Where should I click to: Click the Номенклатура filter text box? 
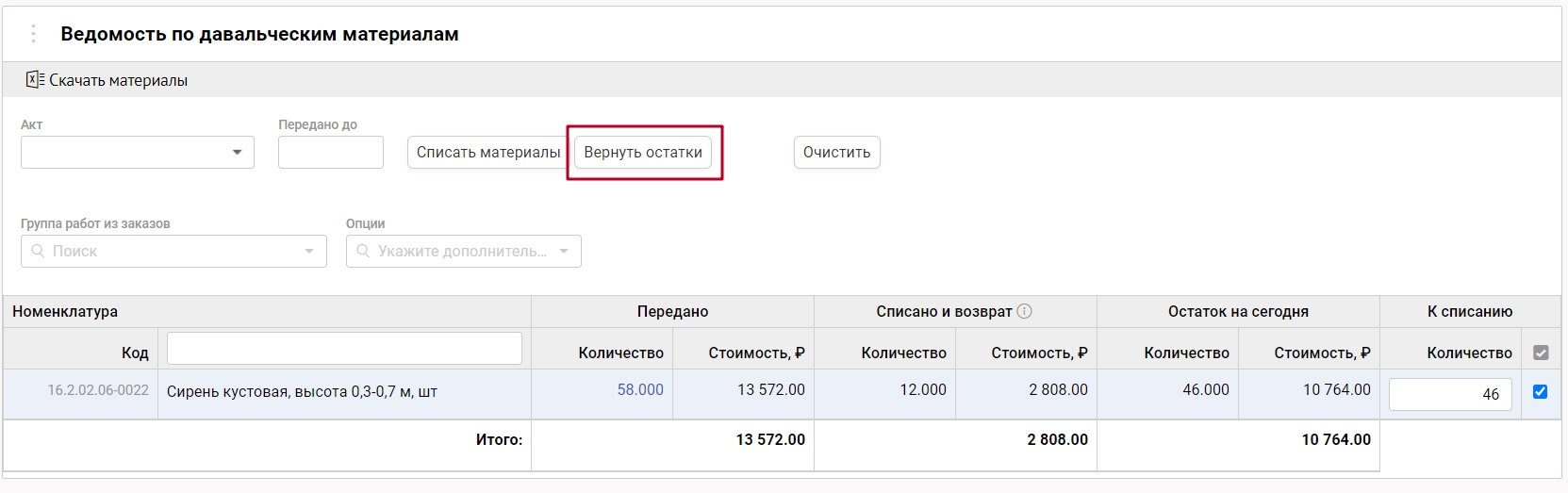click(344, 348)
